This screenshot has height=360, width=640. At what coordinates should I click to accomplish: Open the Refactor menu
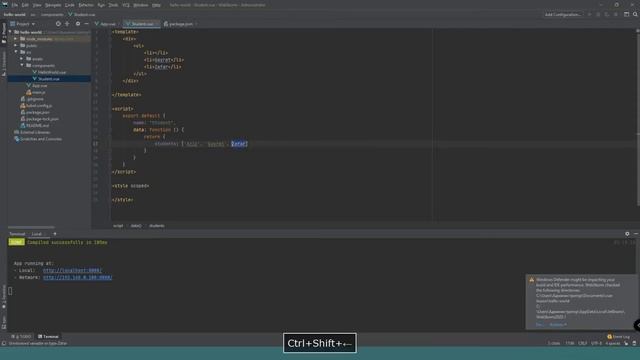point(86,5)
